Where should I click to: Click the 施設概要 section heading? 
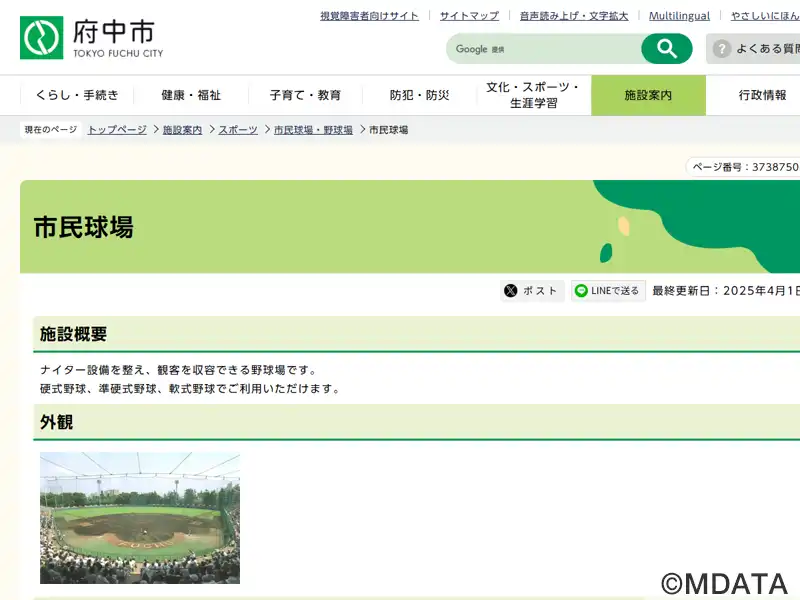(73, 334)
